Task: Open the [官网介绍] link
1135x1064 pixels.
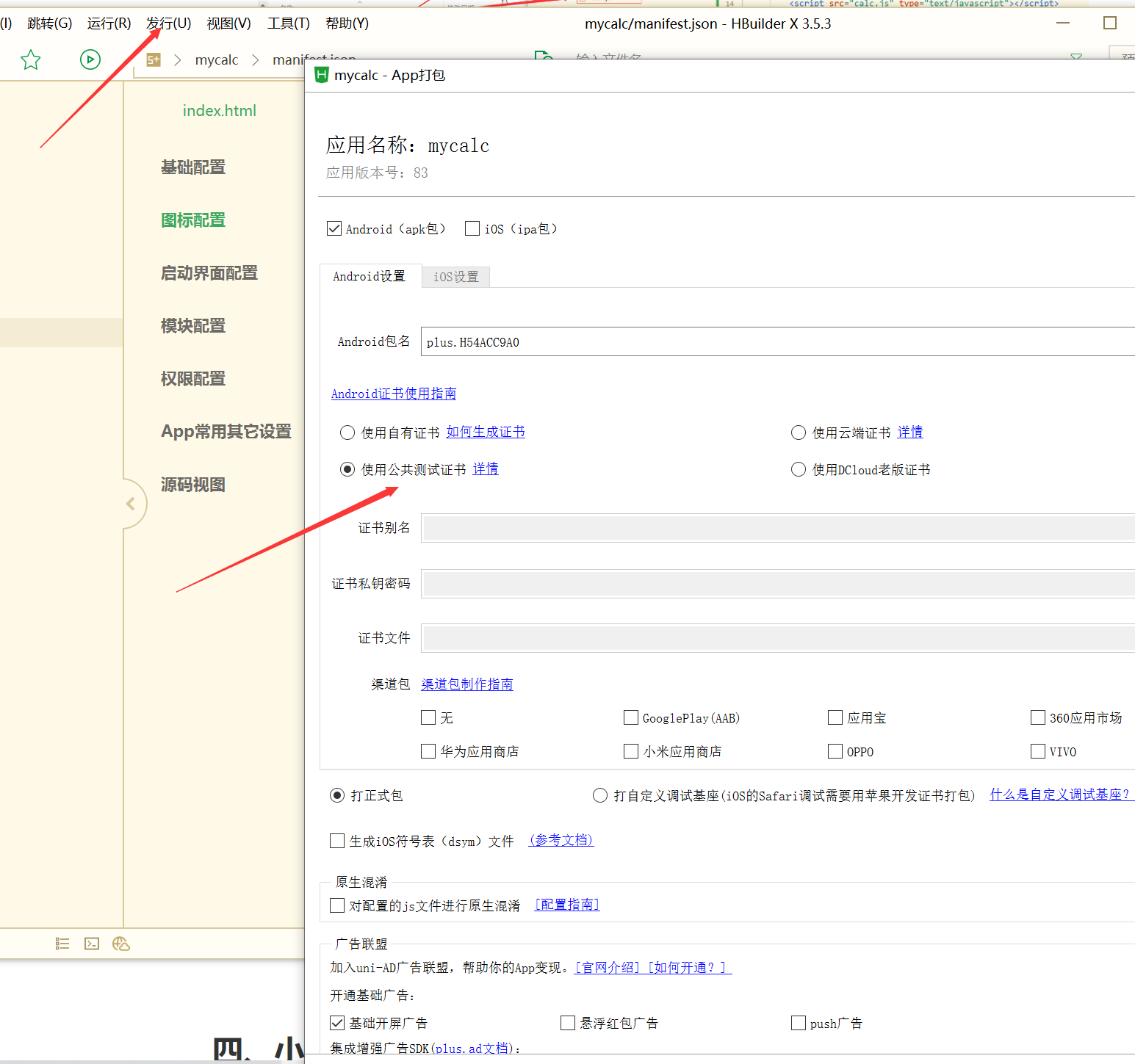Action: (608, 968)
